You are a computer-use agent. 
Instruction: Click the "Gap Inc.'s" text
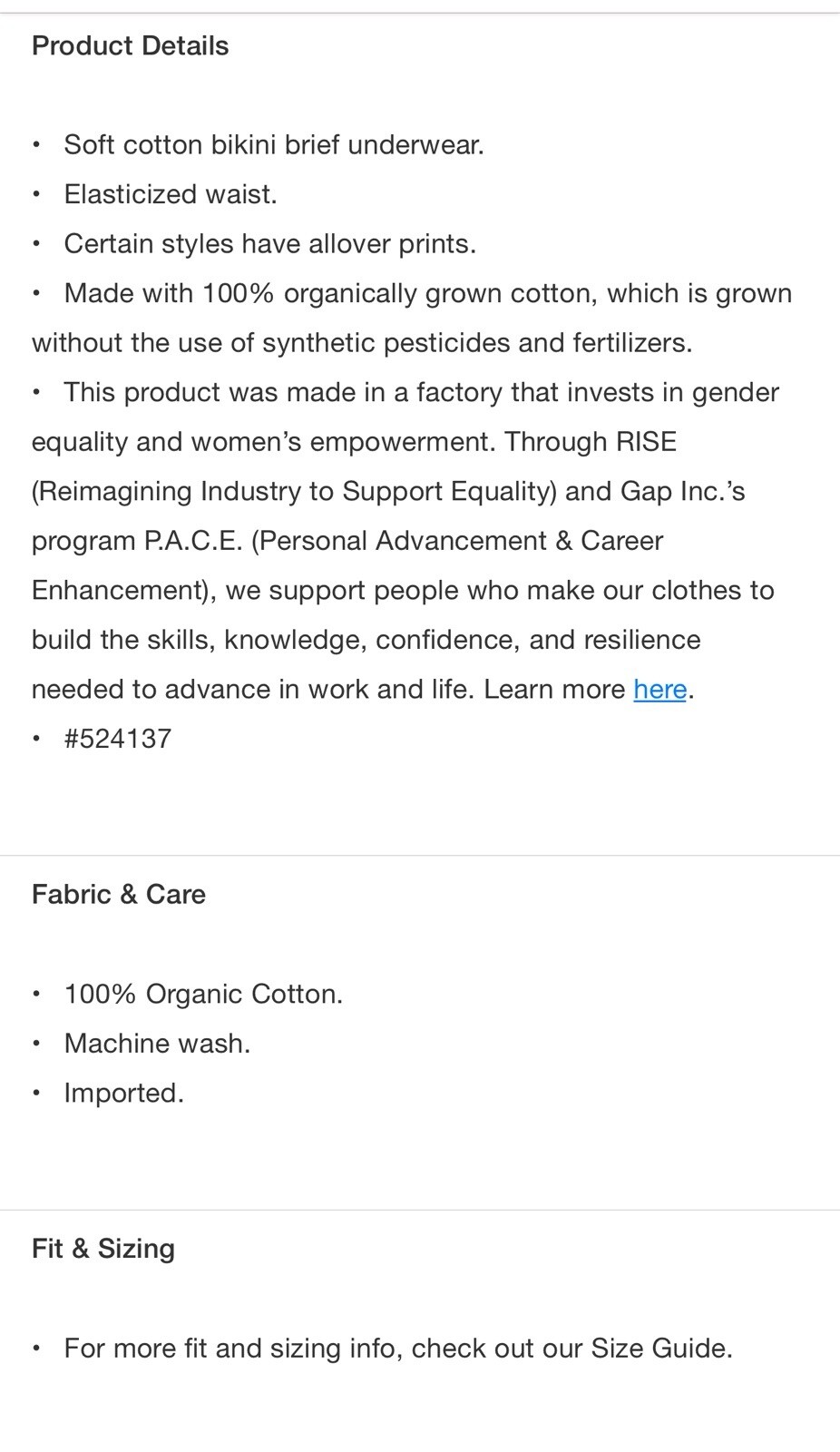coord(682,491)
